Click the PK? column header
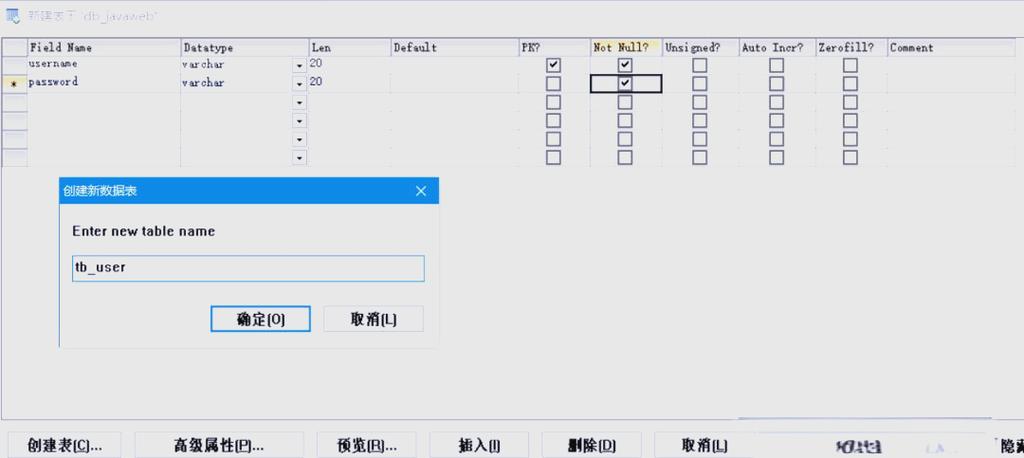 (553, 48)
